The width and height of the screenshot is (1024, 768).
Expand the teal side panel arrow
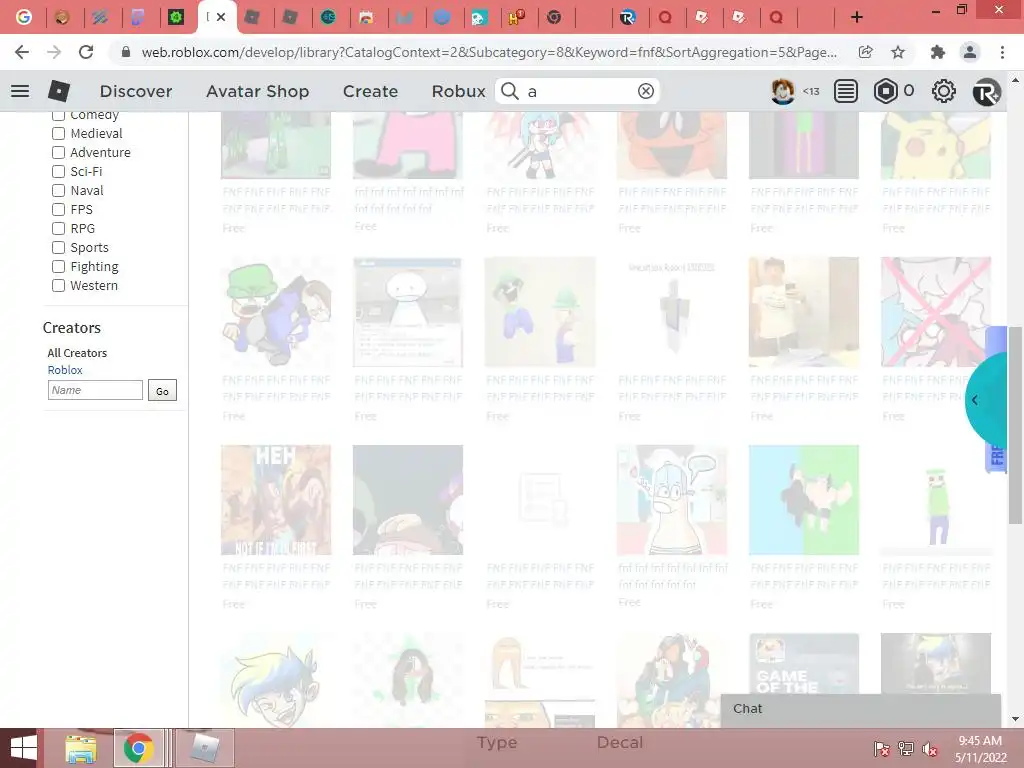coord(975,400)
